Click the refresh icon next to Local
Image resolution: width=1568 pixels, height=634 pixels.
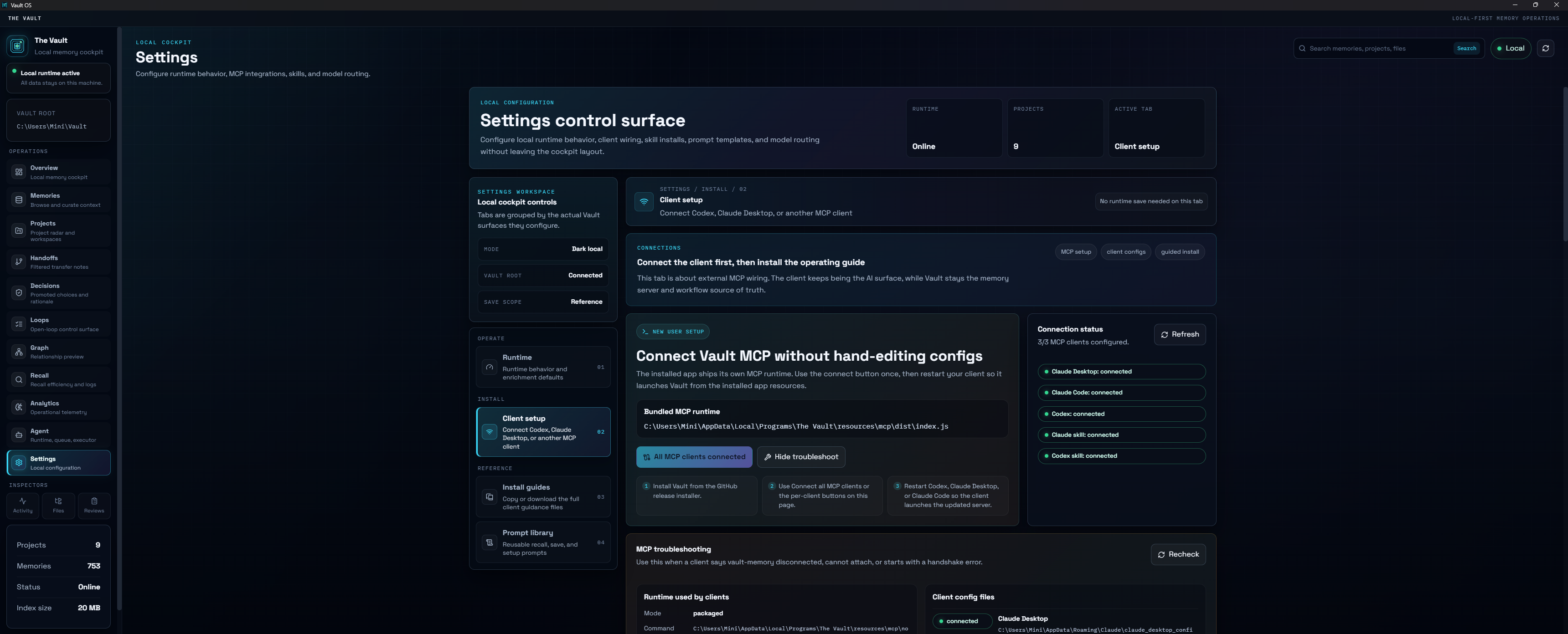1546,48
